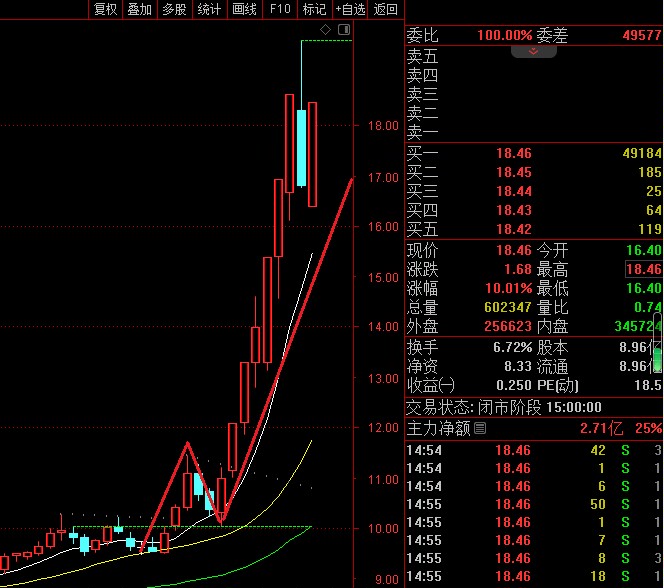Click the 换手 value 6.72%
The height and width of the screenshot is (588, 664).
[512, 348]
